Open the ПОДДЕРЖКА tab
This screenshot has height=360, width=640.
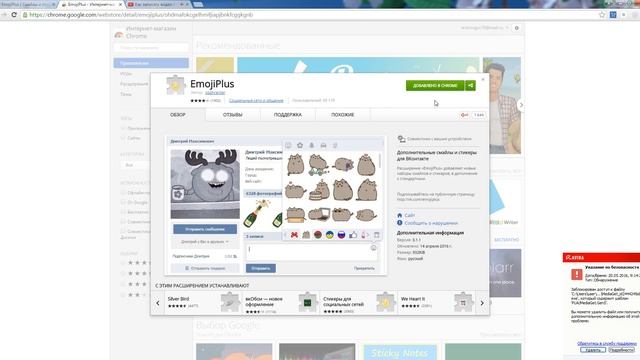coord(288,115)
